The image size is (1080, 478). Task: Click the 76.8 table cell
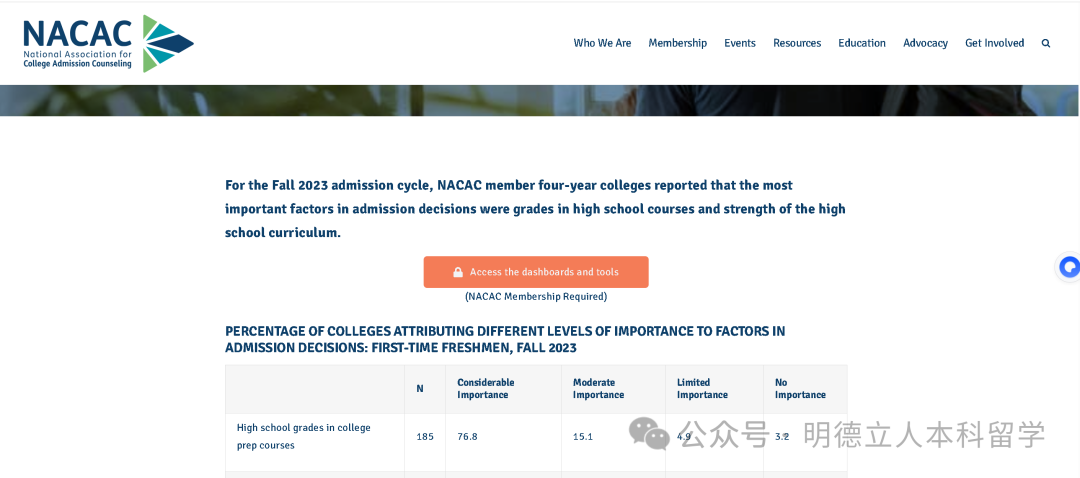(467, 437)
